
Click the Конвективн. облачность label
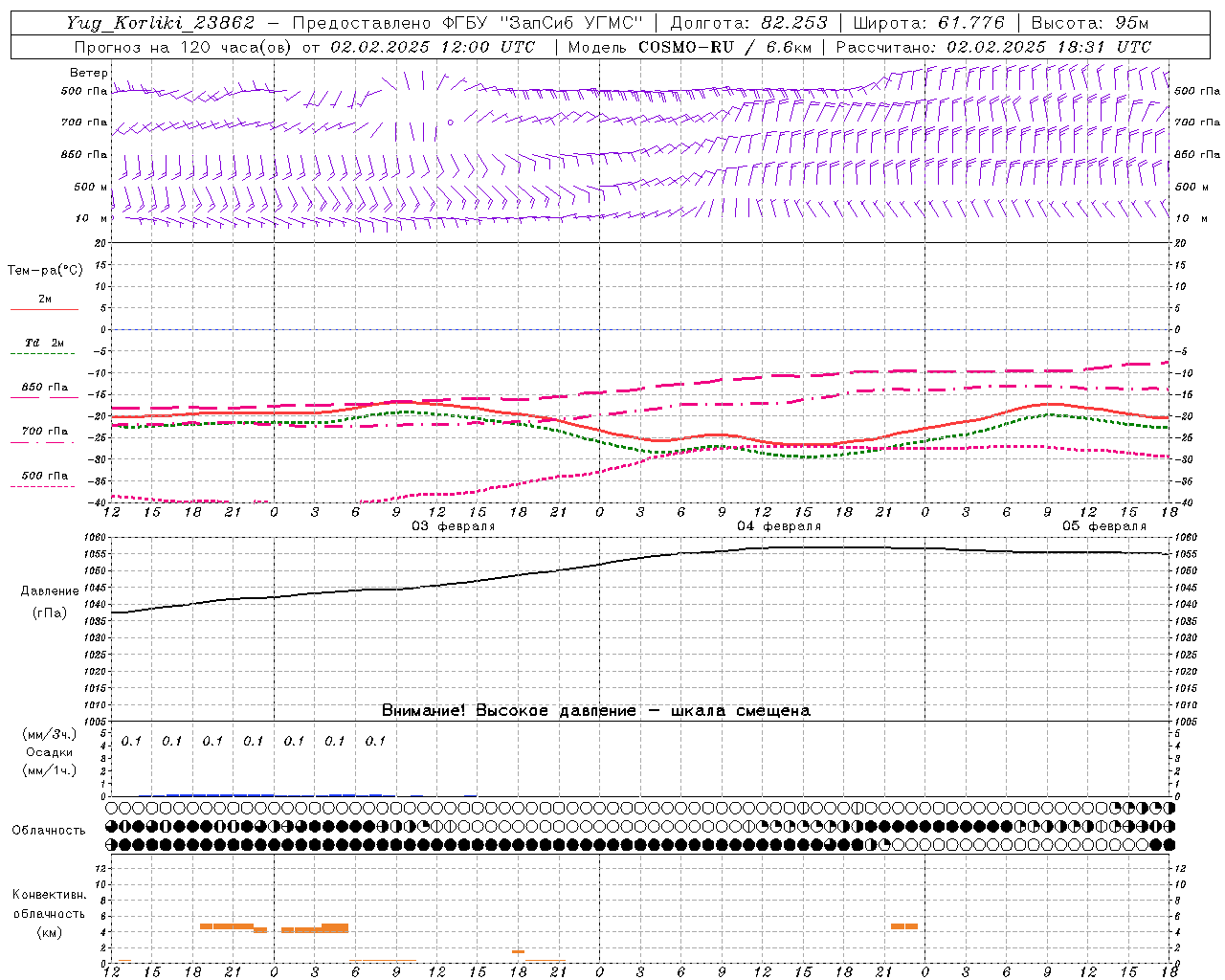point(49,904)
